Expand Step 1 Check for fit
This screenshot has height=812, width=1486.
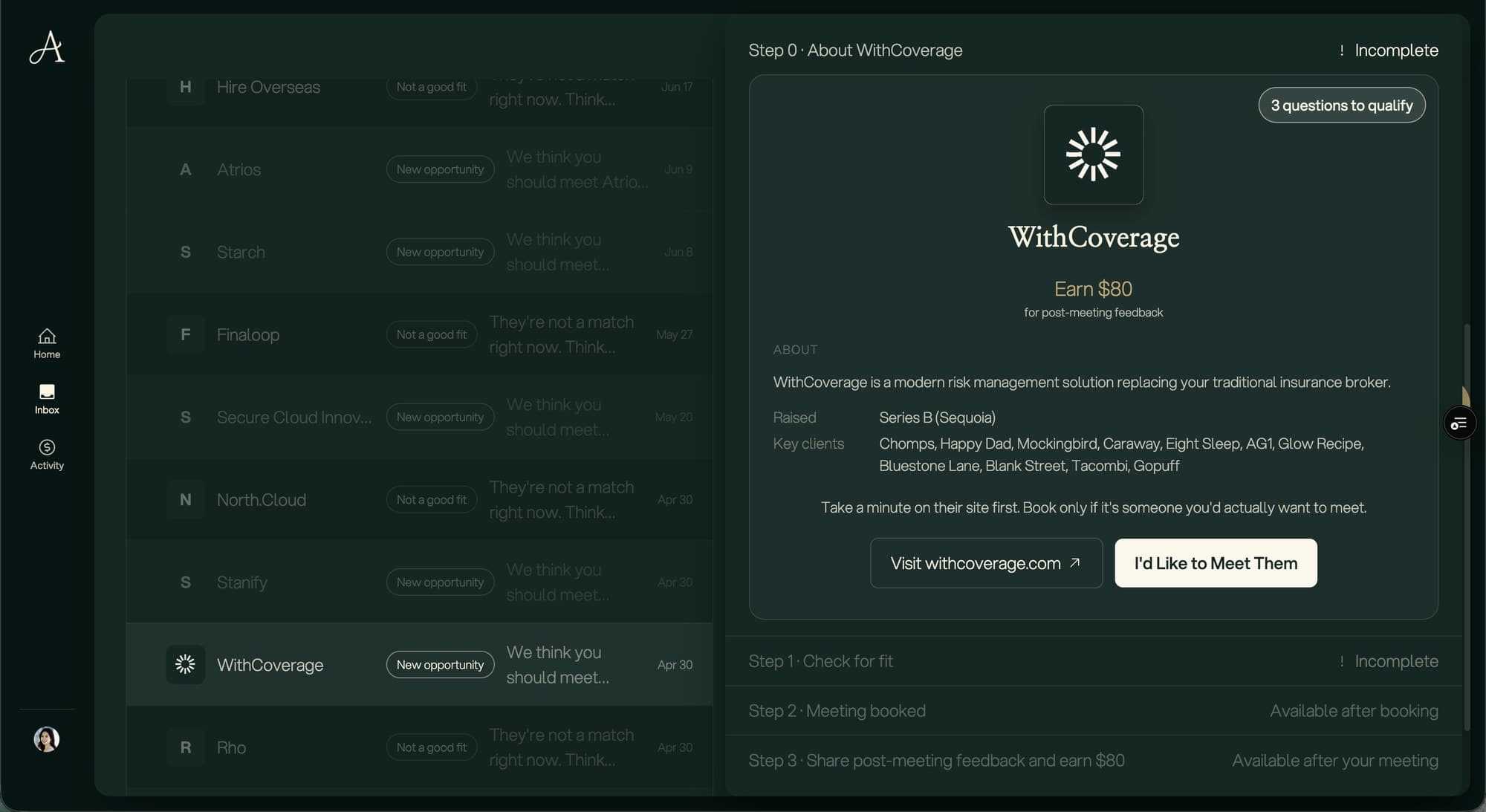click(x=1093, y=660)
